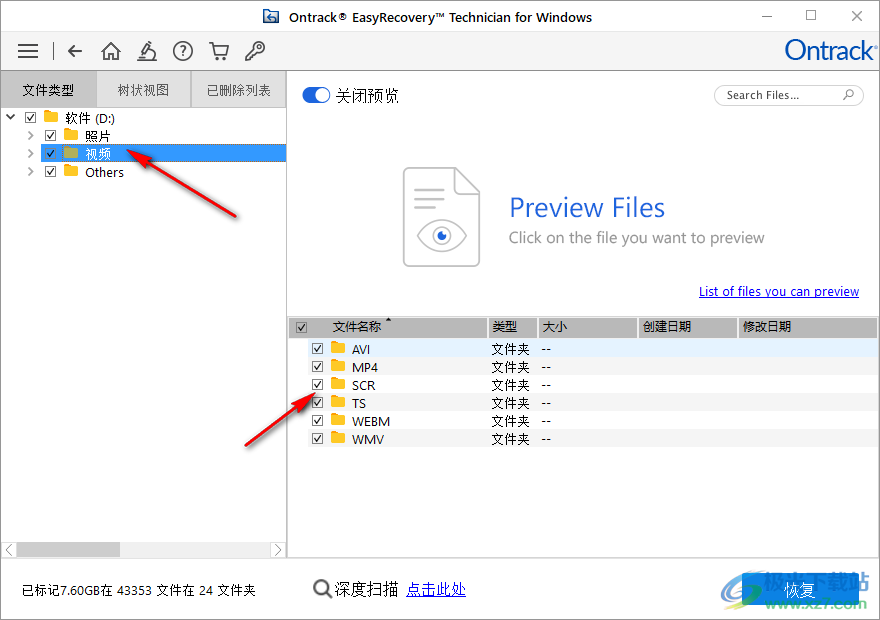
Task: Click SCR folder icon in file list
Action: click(338, 384)
